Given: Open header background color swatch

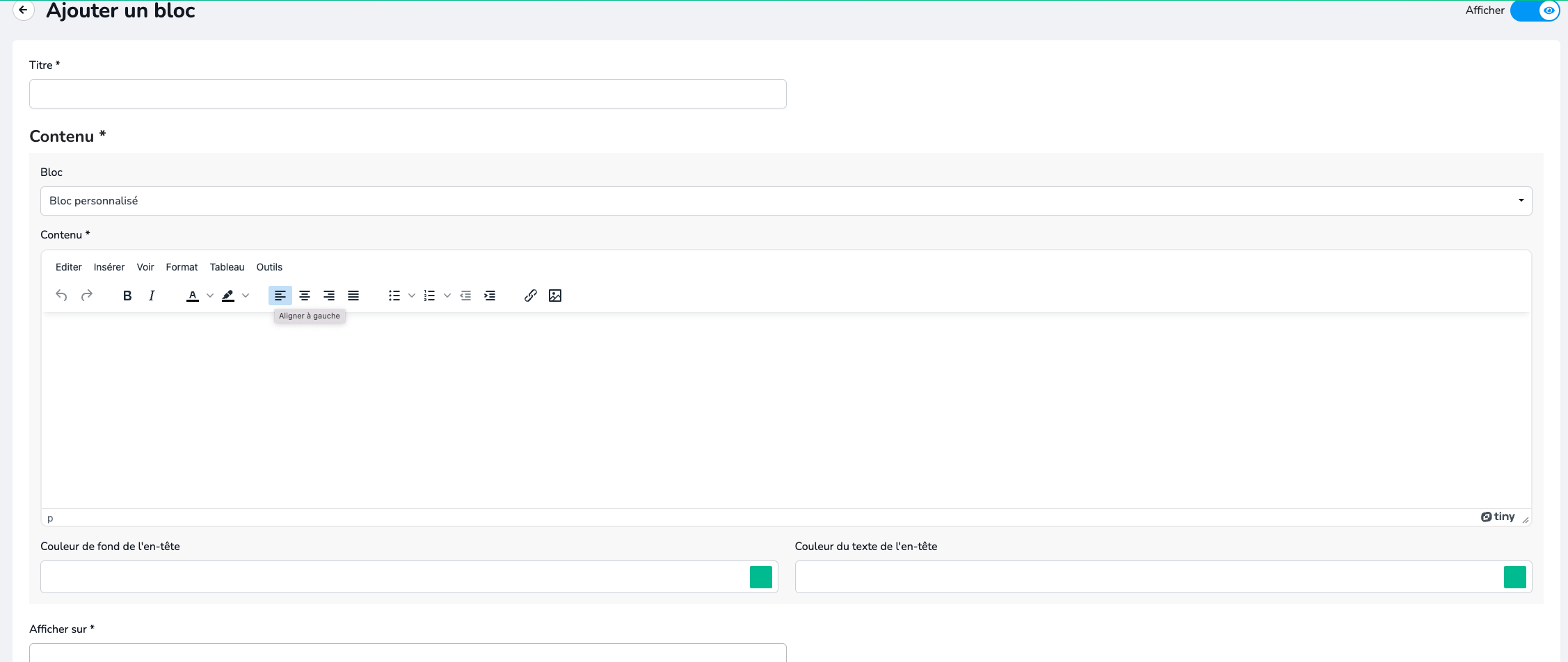Looking at the screenshot, I should click(x=761, y=577).
